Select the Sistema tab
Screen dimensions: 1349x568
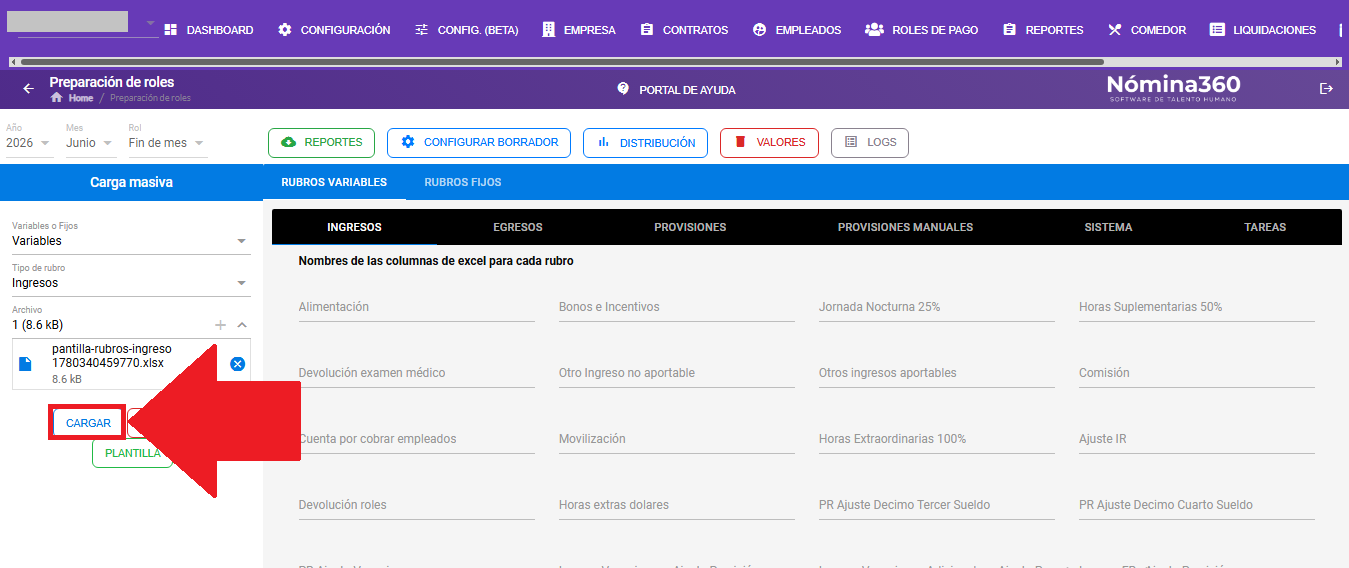coord(1108,227)
